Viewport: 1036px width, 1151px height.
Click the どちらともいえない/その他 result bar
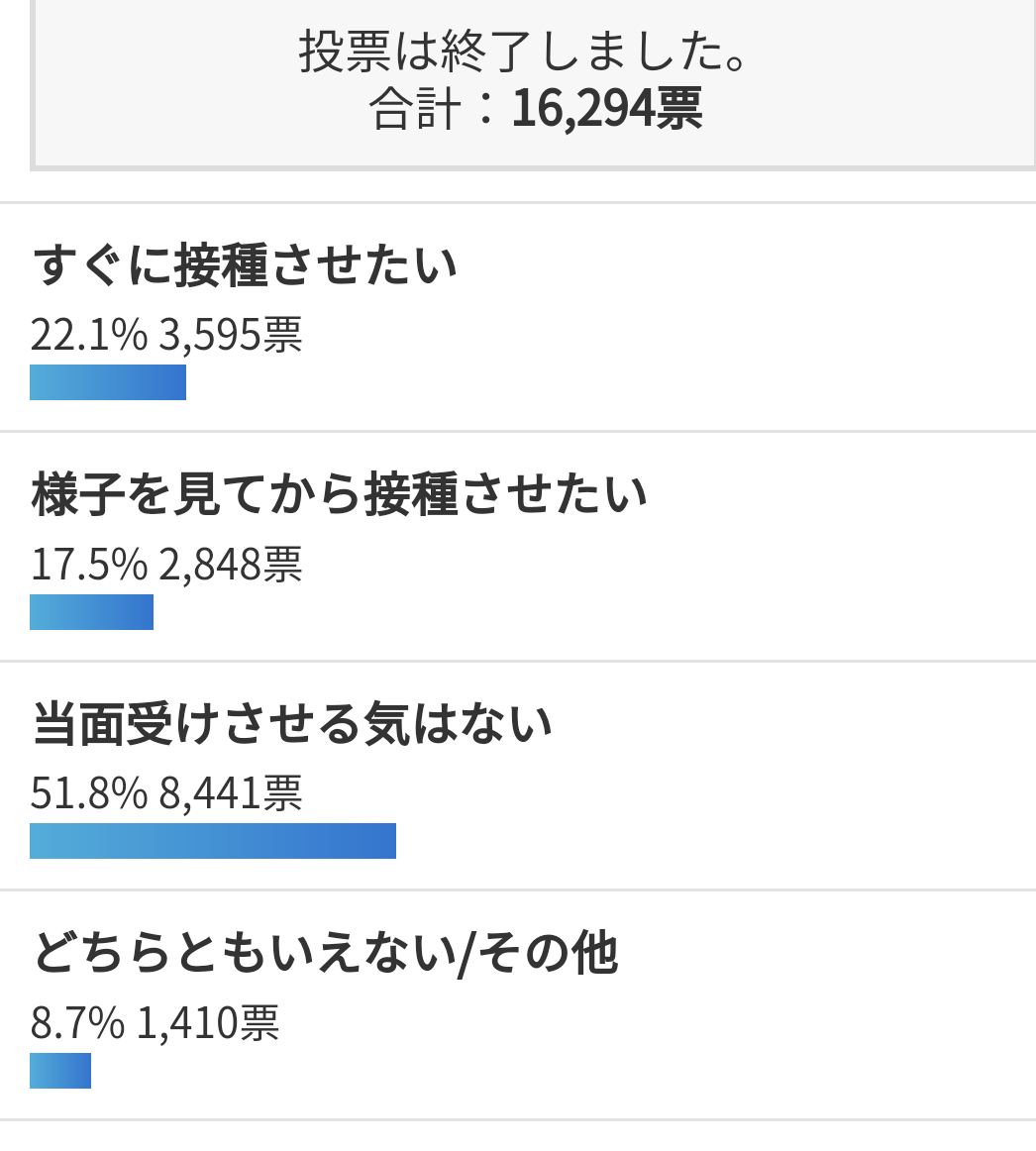[x=60, y=1070]
